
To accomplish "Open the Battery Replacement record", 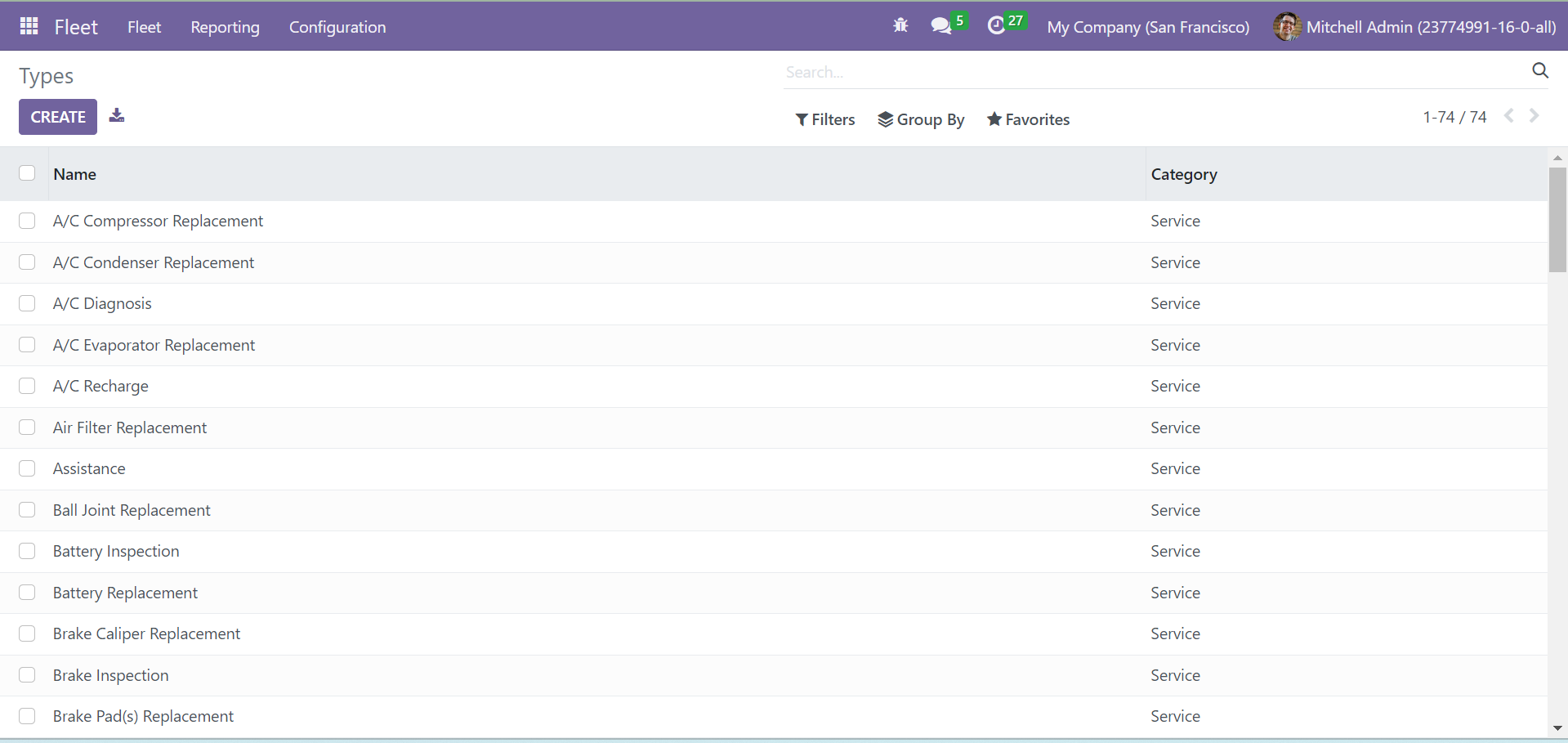I will [x=125, y=593].
